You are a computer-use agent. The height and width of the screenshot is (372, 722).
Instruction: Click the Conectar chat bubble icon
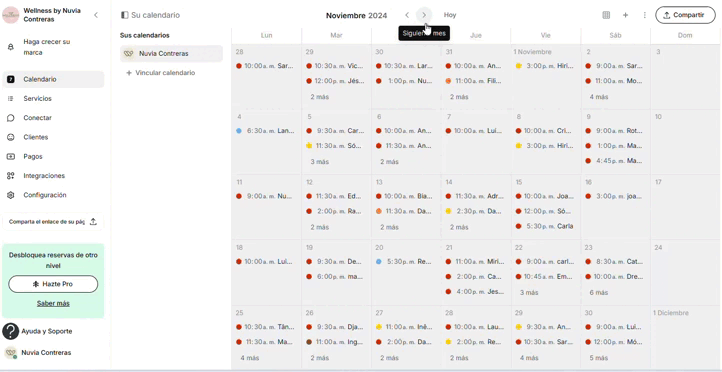point(11,118)
